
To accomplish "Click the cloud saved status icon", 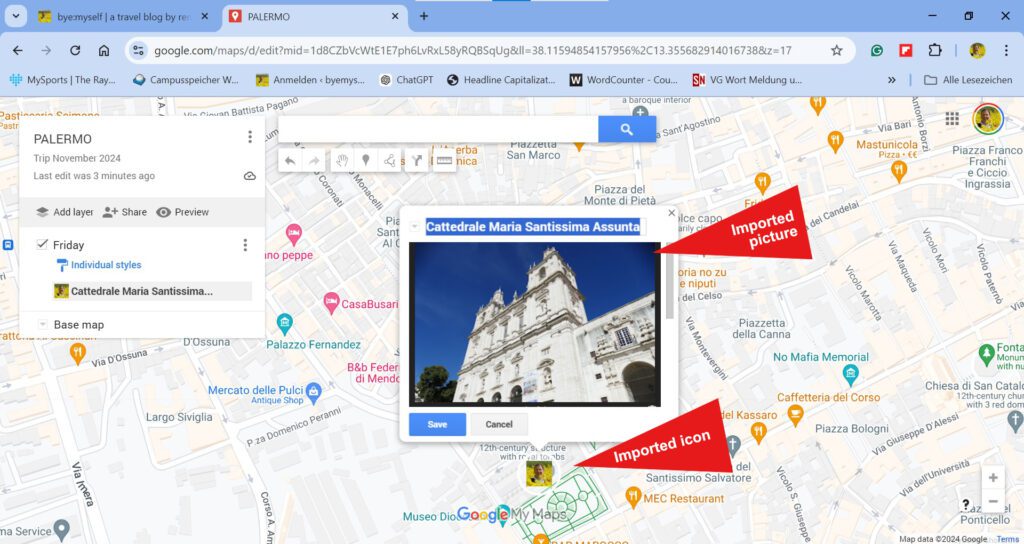I will (249, 176).
